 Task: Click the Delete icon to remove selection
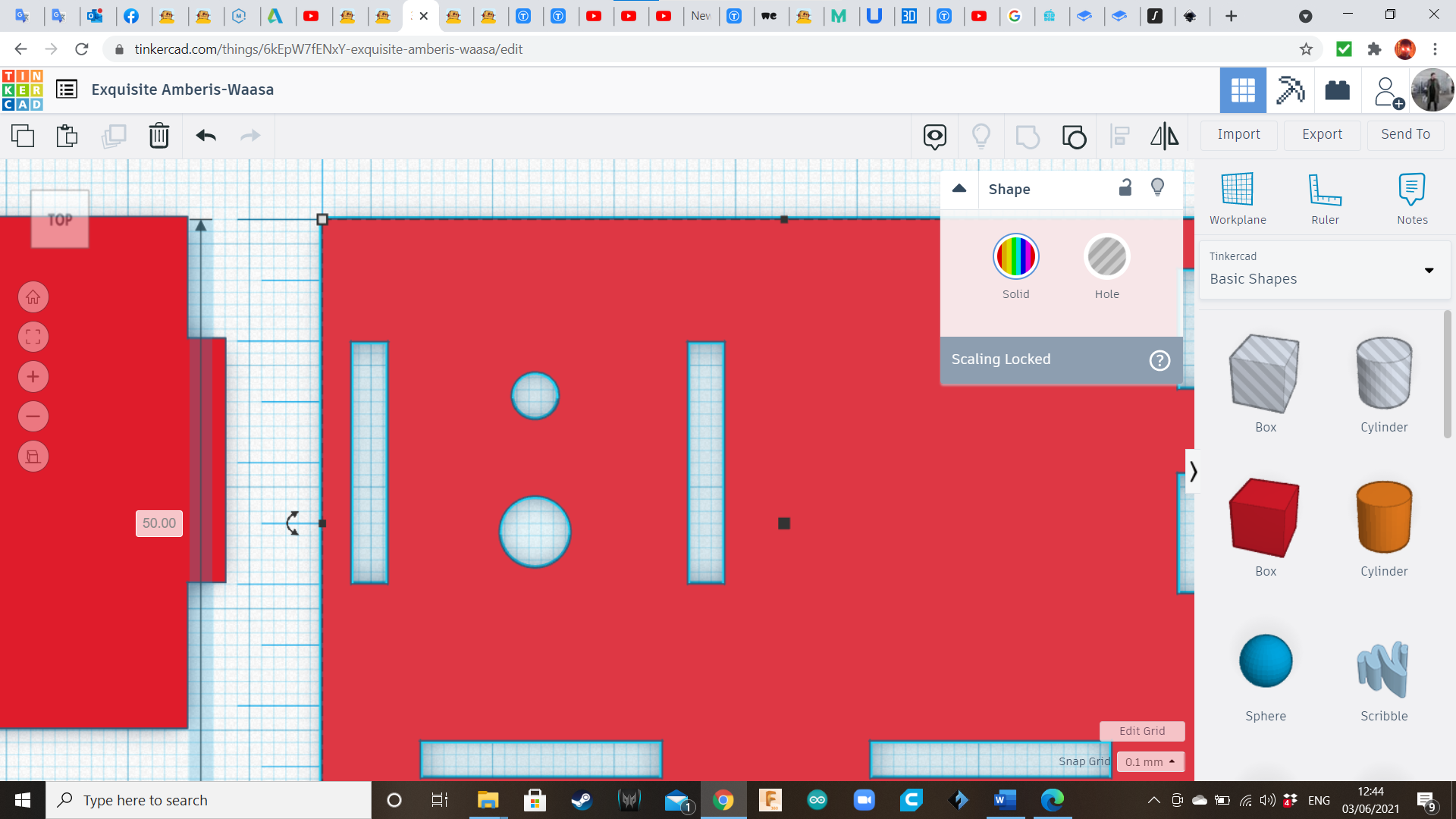(x=159, y=136)
